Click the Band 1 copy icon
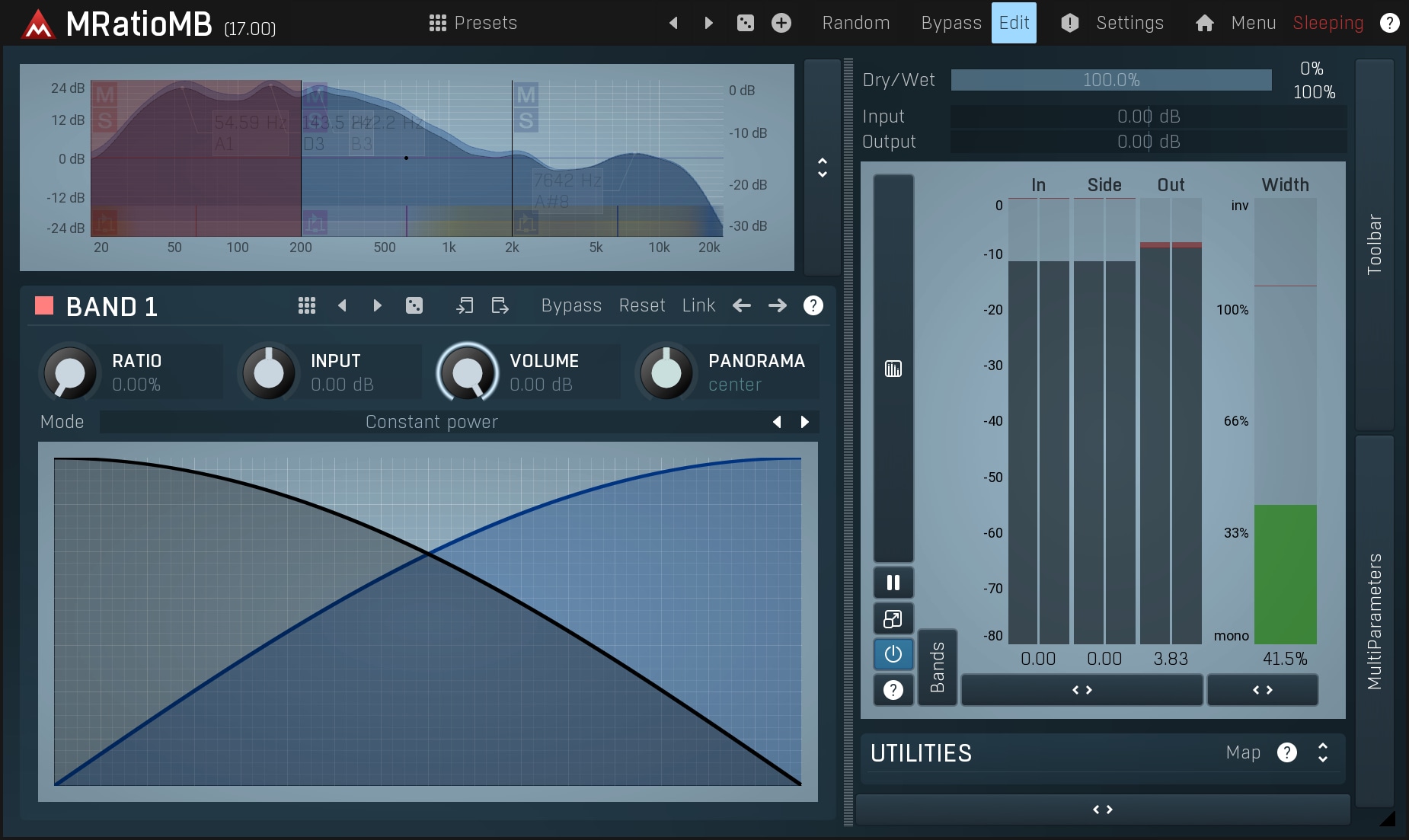 464,305
